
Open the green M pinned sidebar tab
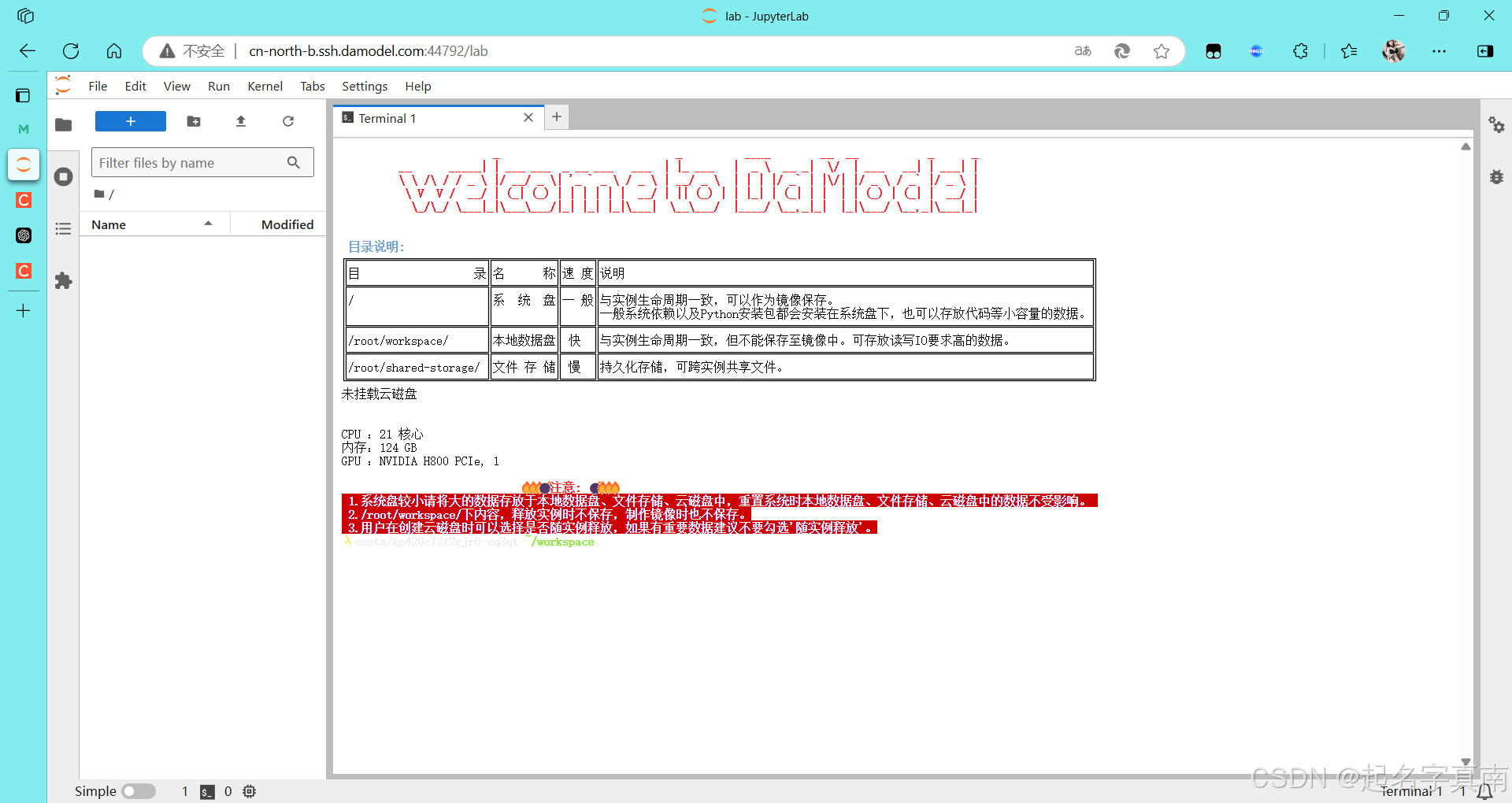tap(24, 128)
